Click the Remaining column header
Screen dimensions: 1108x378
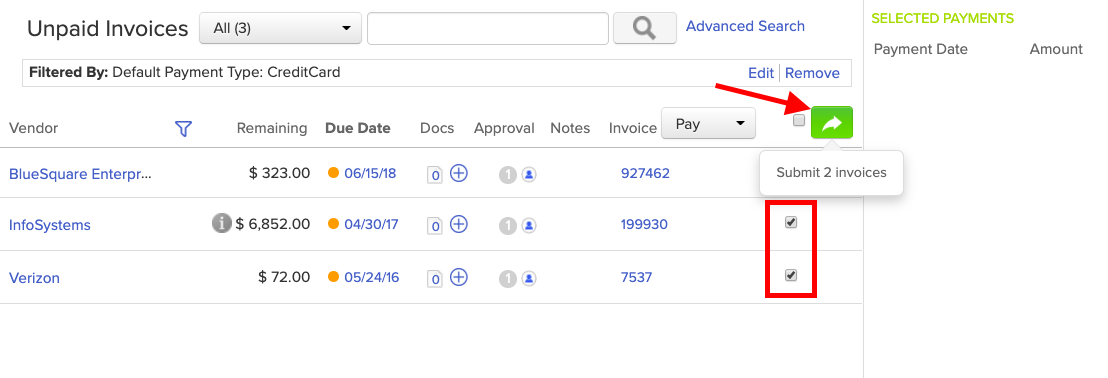point(272,129)
